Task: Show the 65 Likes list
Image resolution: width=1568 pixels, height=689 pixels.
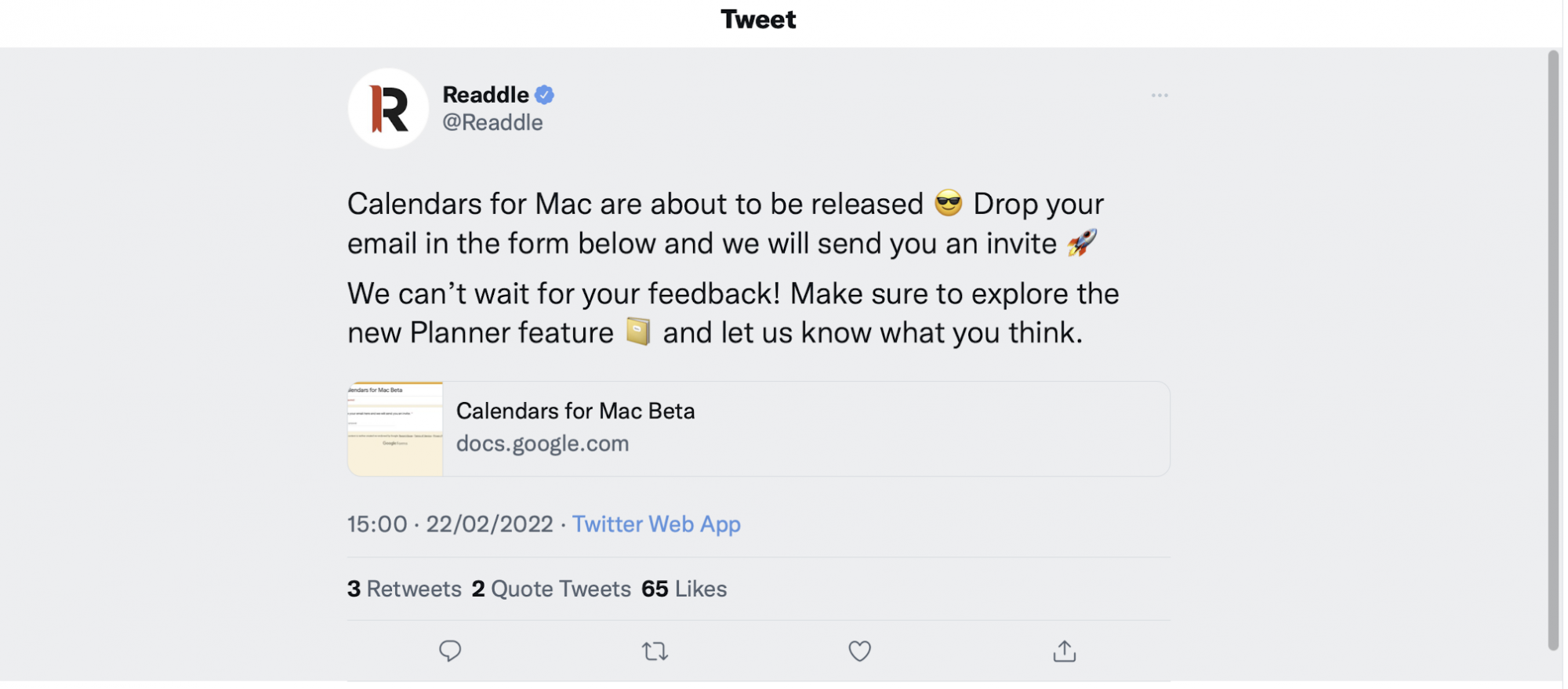Action: point(684,589)
